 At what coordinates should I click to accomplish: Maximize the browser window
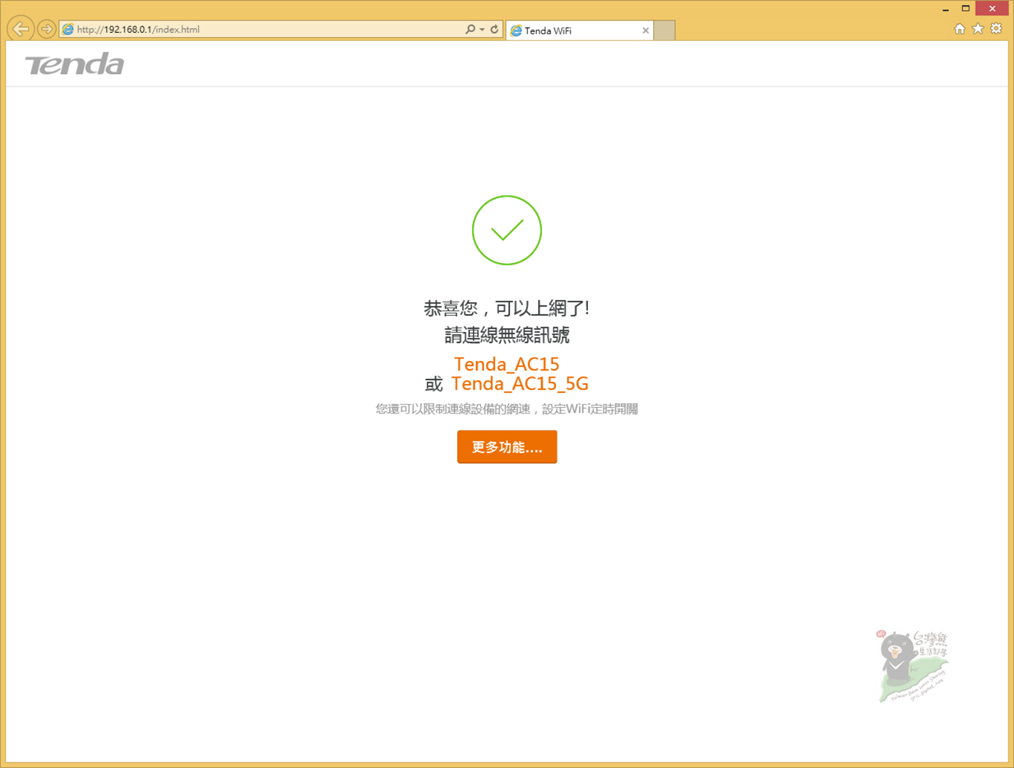tap(965, 8)
